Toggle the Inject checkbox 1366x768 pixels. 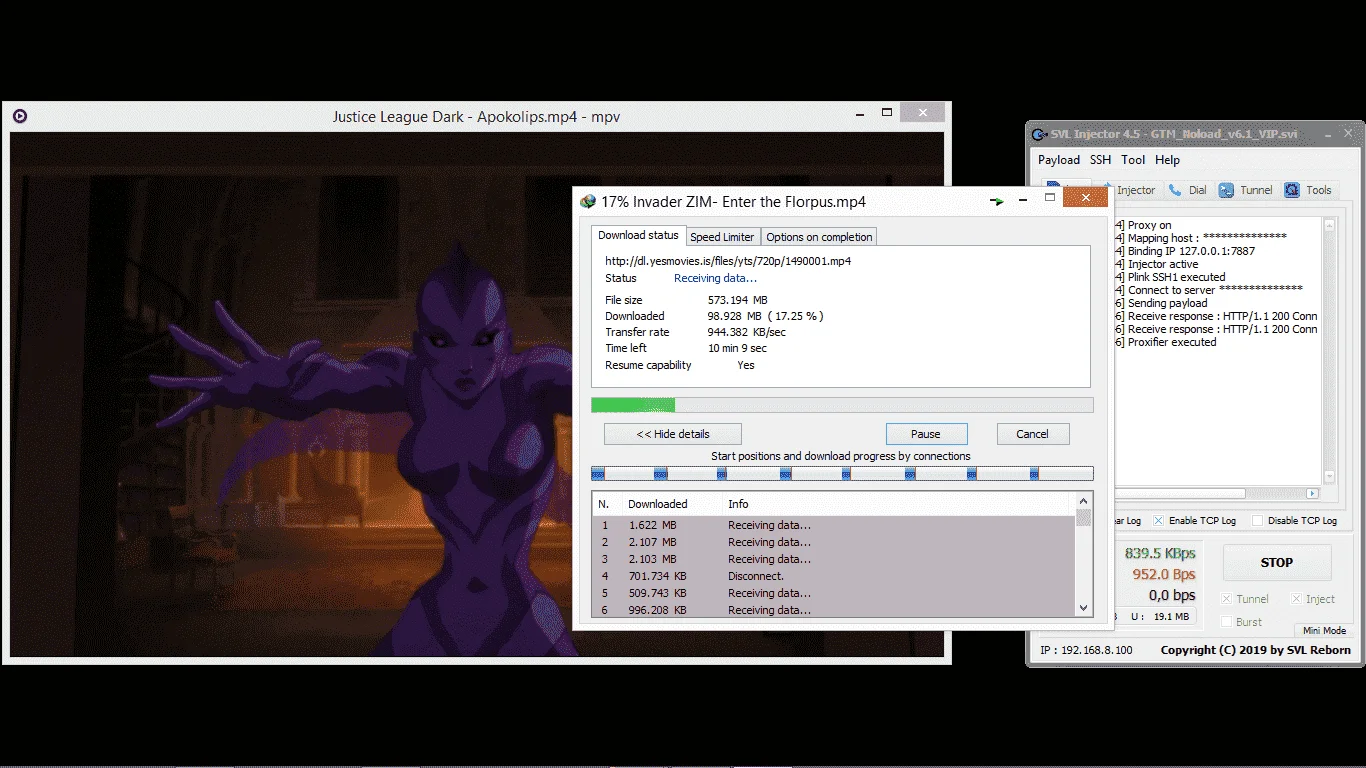pos(1296,599)
